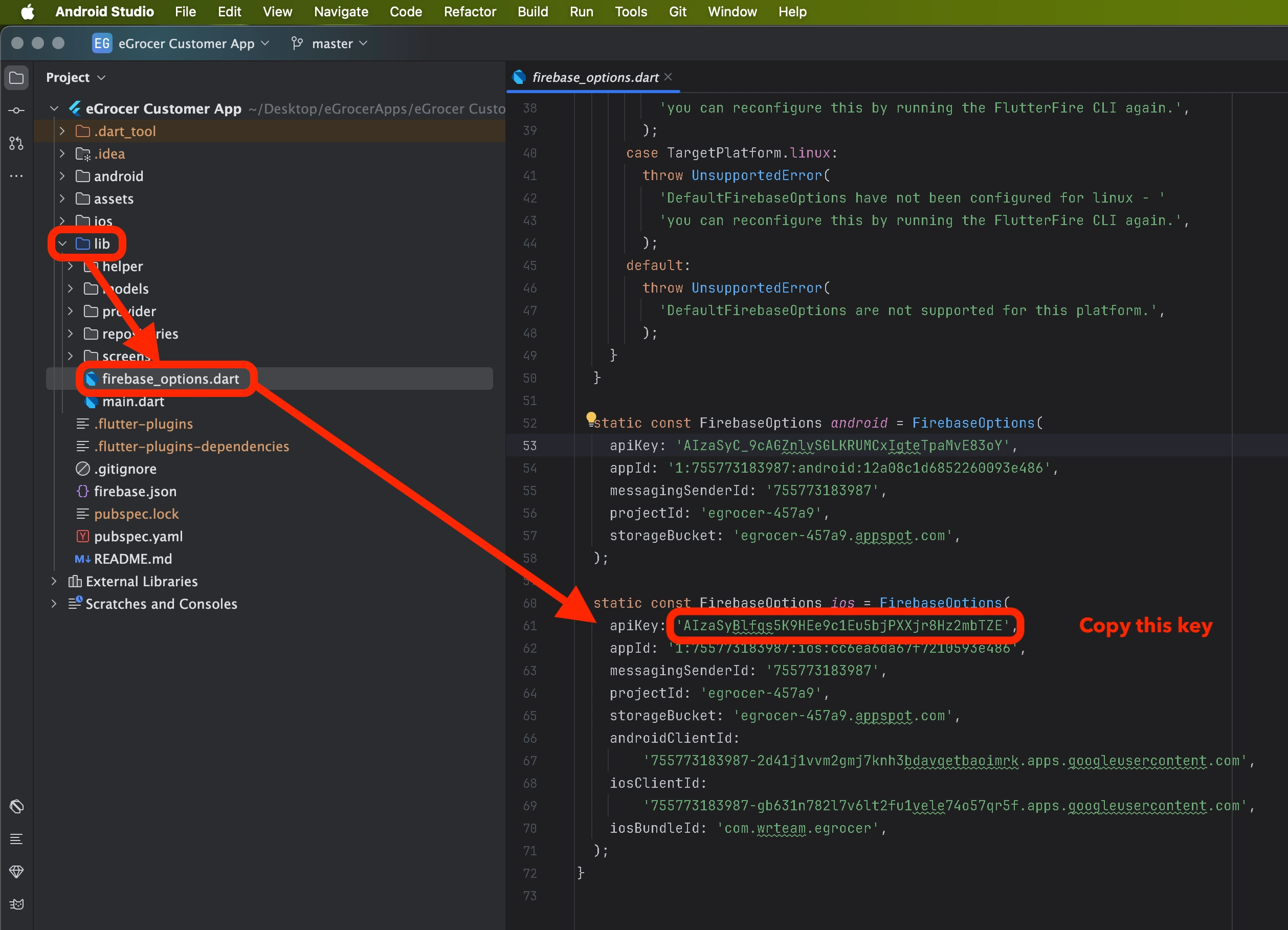The width and height of the screenshot is (1288, 930).
Task: Select firebase_options.dart in project tree
Action: coord(170,379)
